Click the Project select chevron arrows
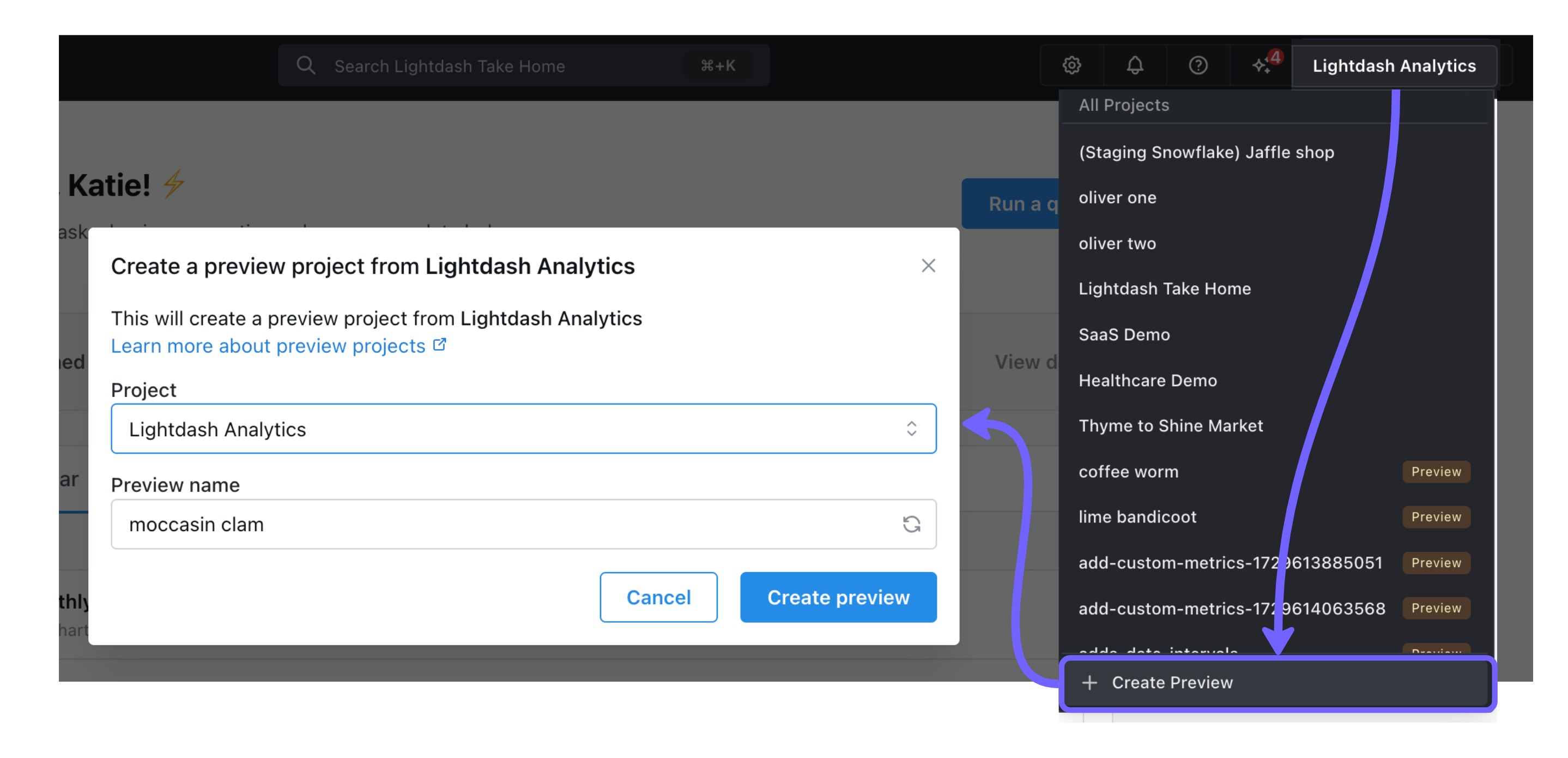Image resolution: width=1568 pixels, height=758 pixels. [911, 429]
